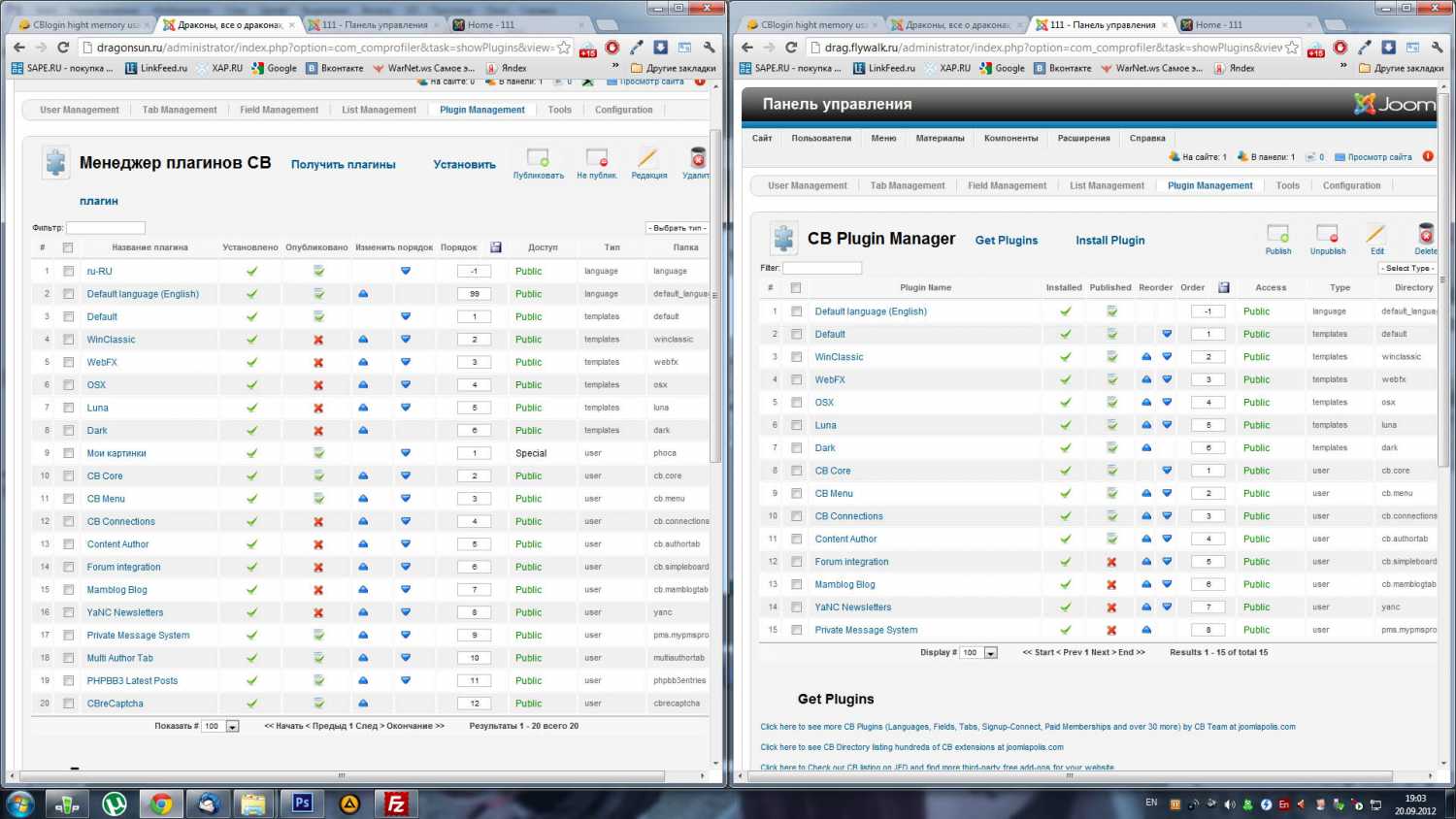Open wrench menu in right Chrome window
The image size is (1456, 819).
(x=1438, y=47)
